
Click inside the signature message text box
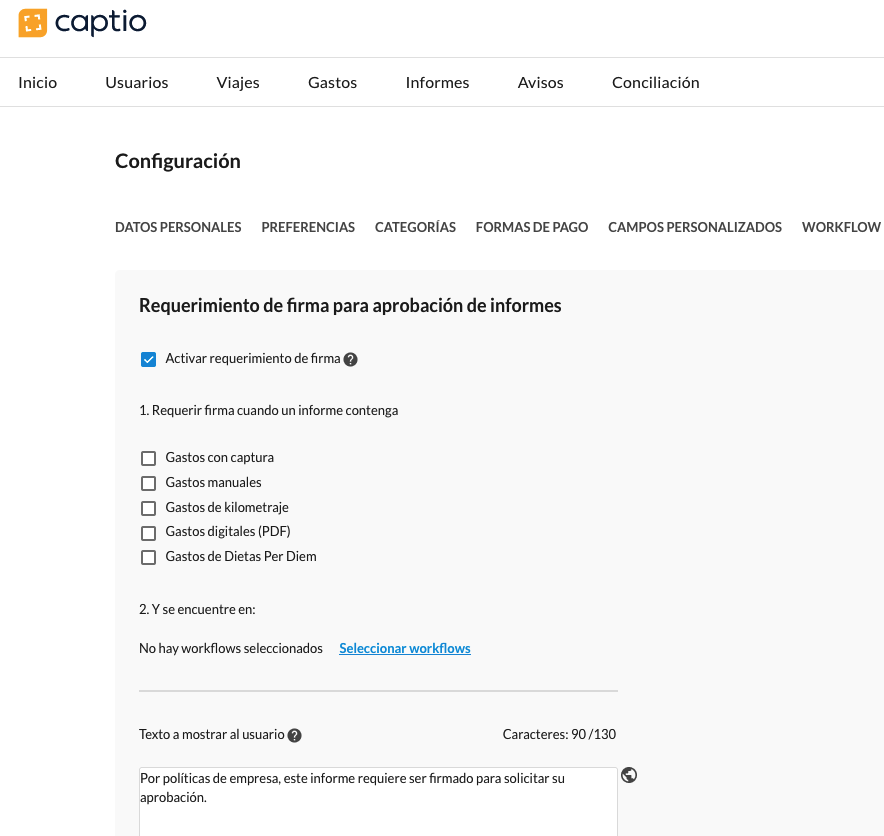(378, 800)
